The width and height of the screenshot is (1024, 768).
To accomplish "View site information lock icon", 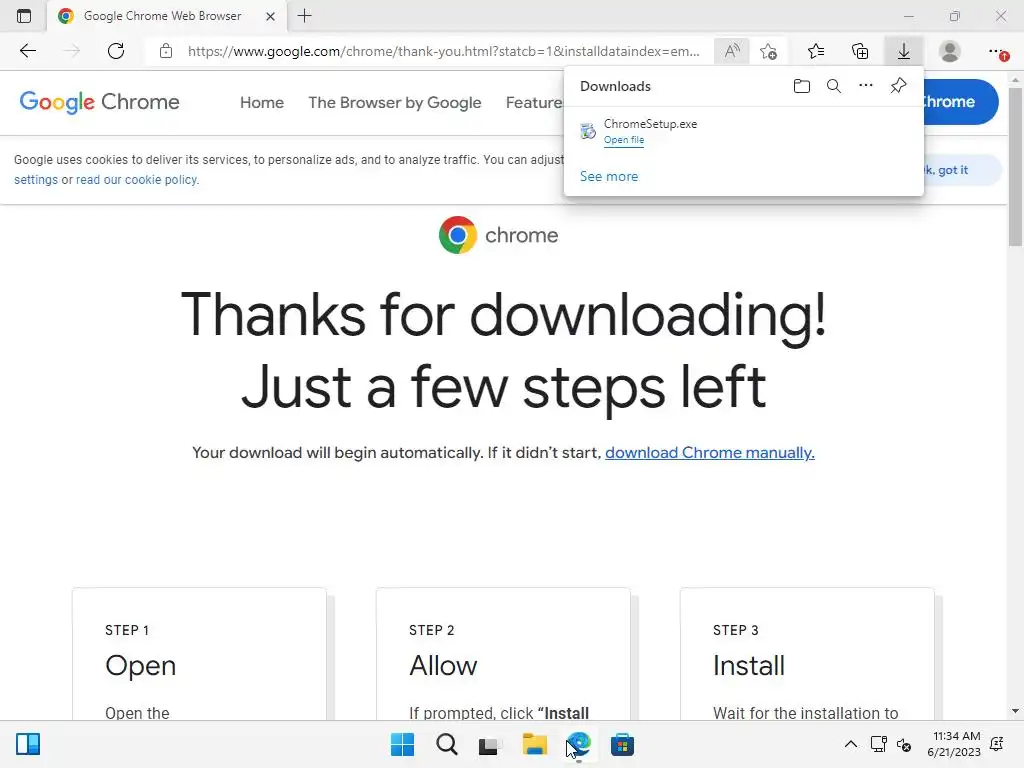I will point(166,51).
